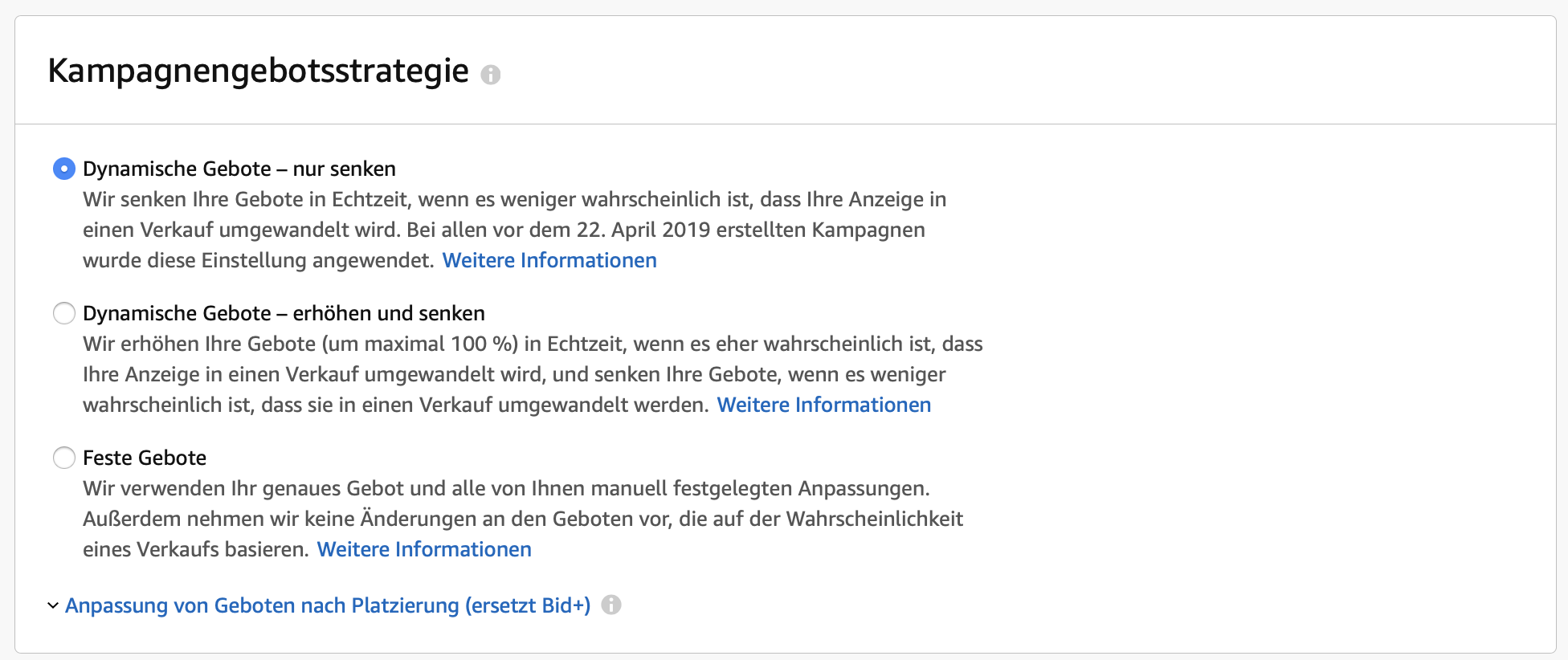The image size is (1568, 660).
Task: Click the Kampagnengebotsstrategie heading text
Action: click(259, 71)
